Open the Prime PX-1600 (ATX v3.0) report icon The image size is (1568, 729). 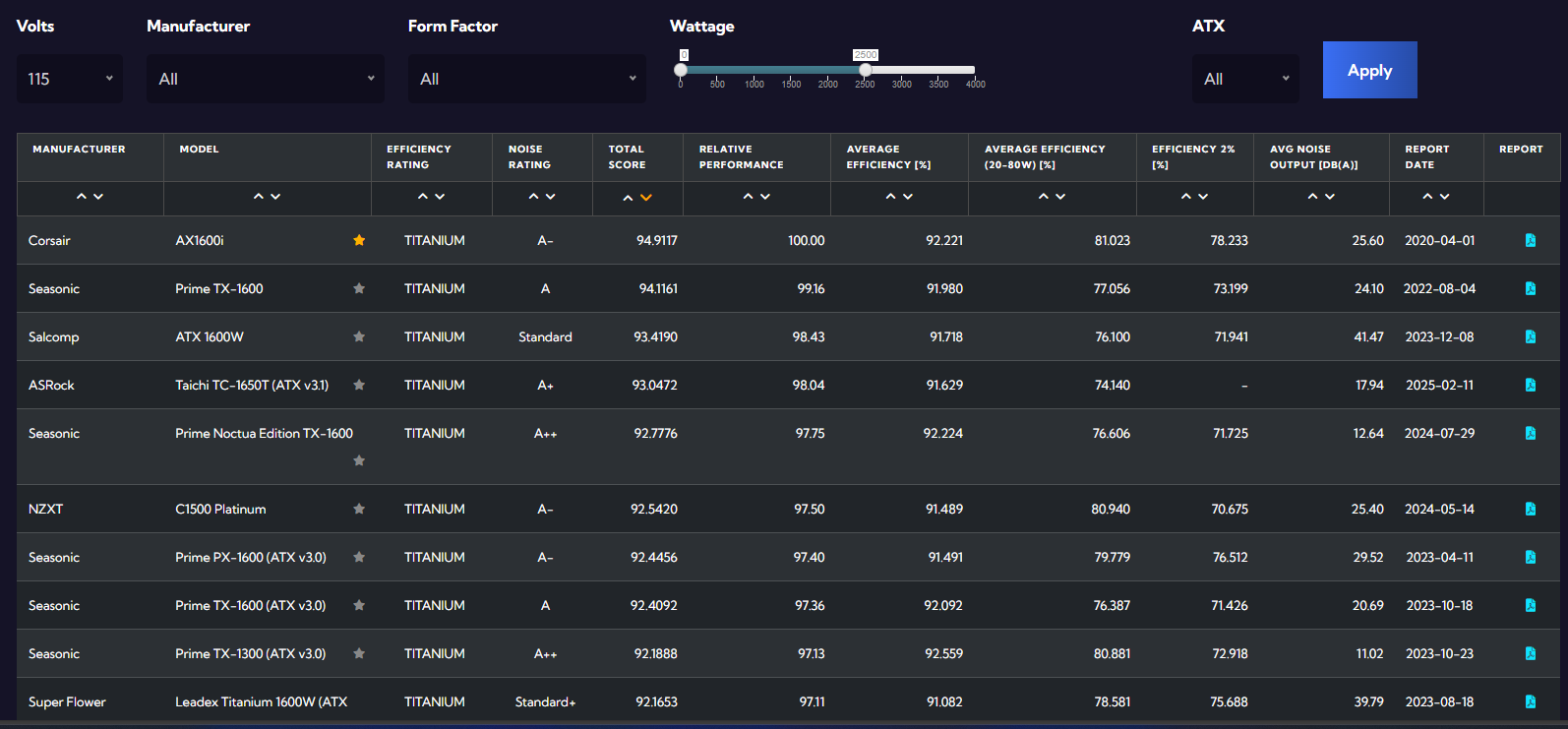(1530, 557)
